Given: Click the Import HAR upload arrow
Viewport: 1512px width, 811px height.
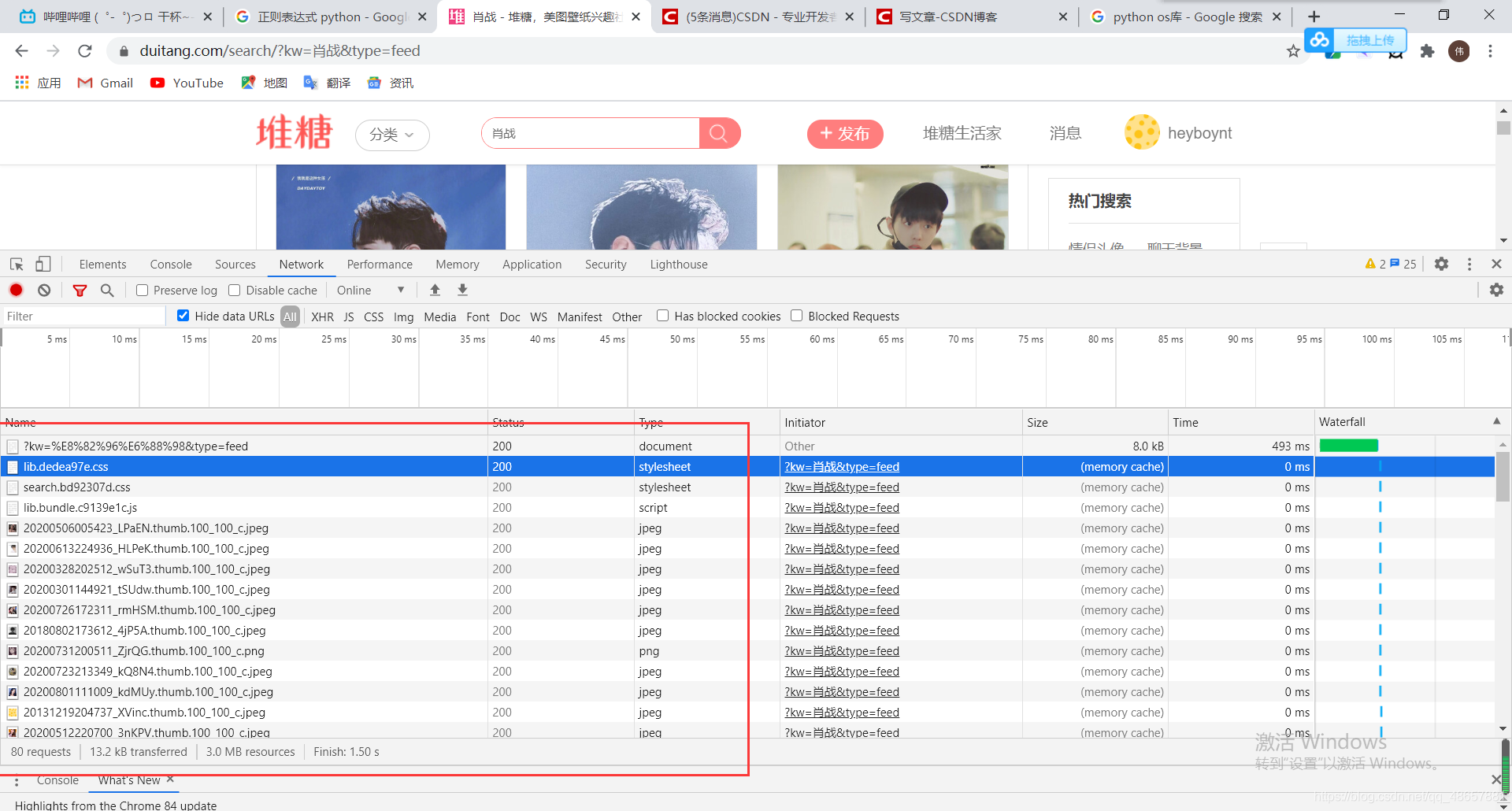Looking at the screenshot, I should (435, 290).
